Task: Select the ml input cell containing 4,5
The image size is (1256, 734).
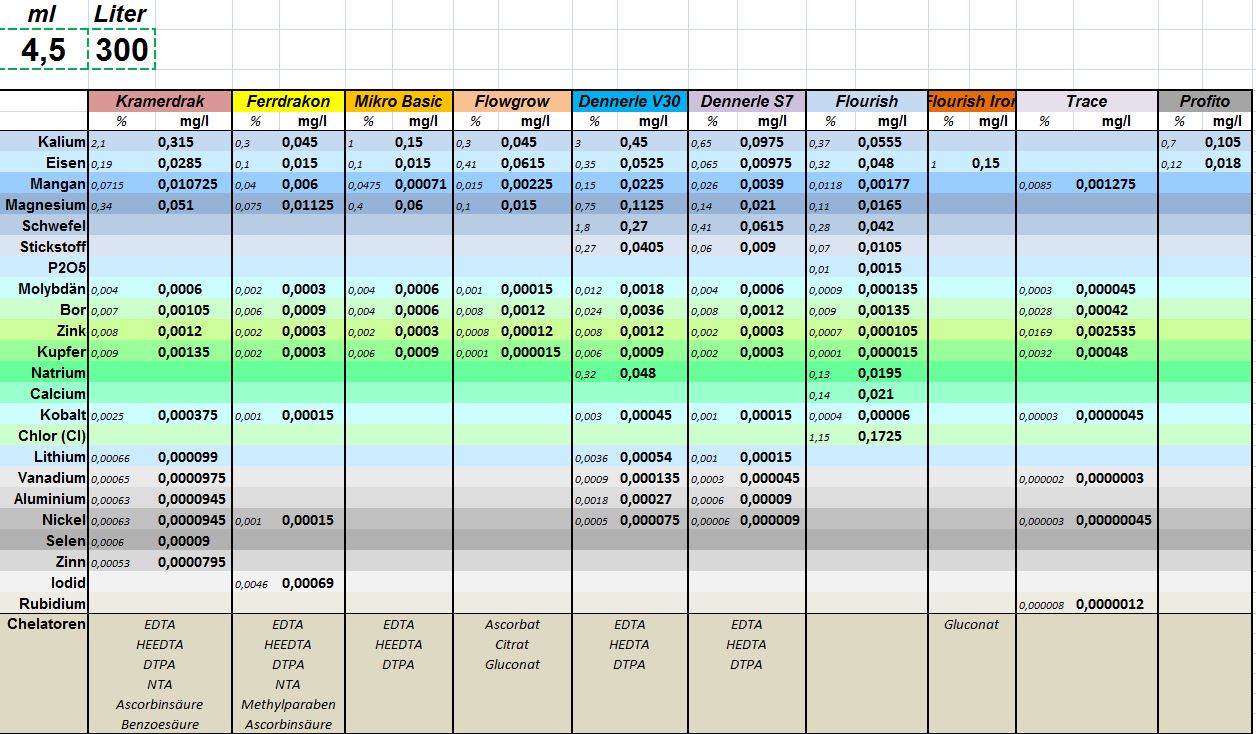Action: click(x=44, y=50)
